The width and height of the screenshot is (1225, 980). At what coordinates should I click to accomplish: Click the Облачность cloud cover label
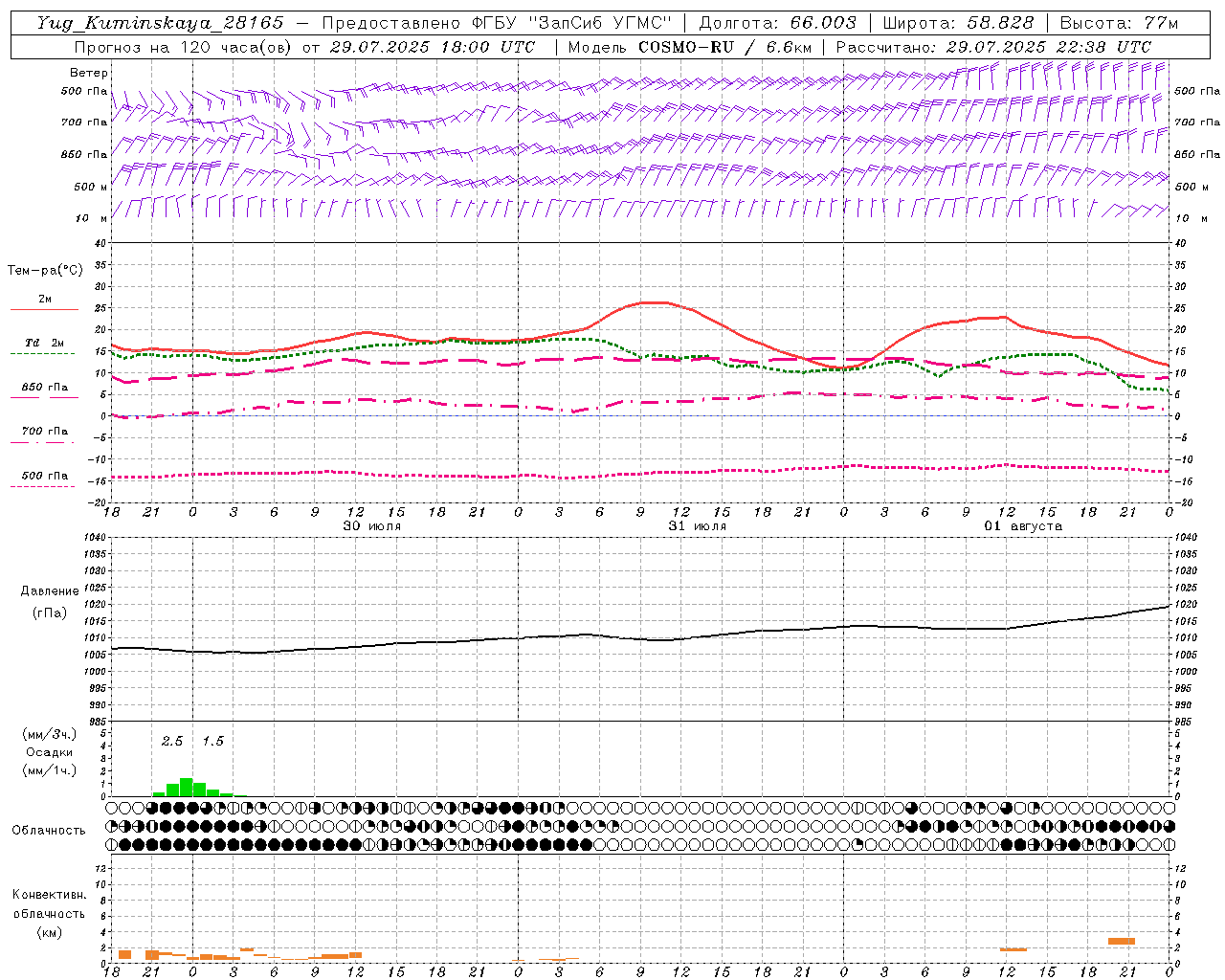pos(49,831)
